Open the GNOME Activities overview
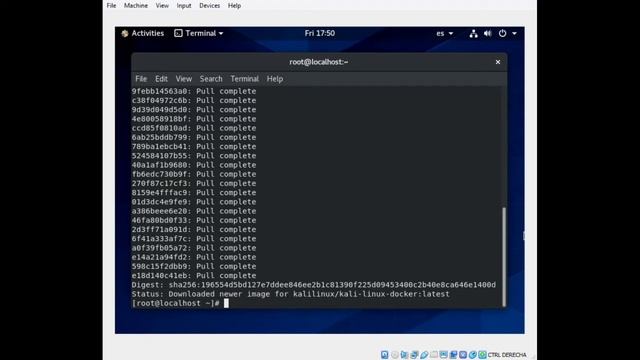Screen dimensions: 640x360 (x=143, y=33)
